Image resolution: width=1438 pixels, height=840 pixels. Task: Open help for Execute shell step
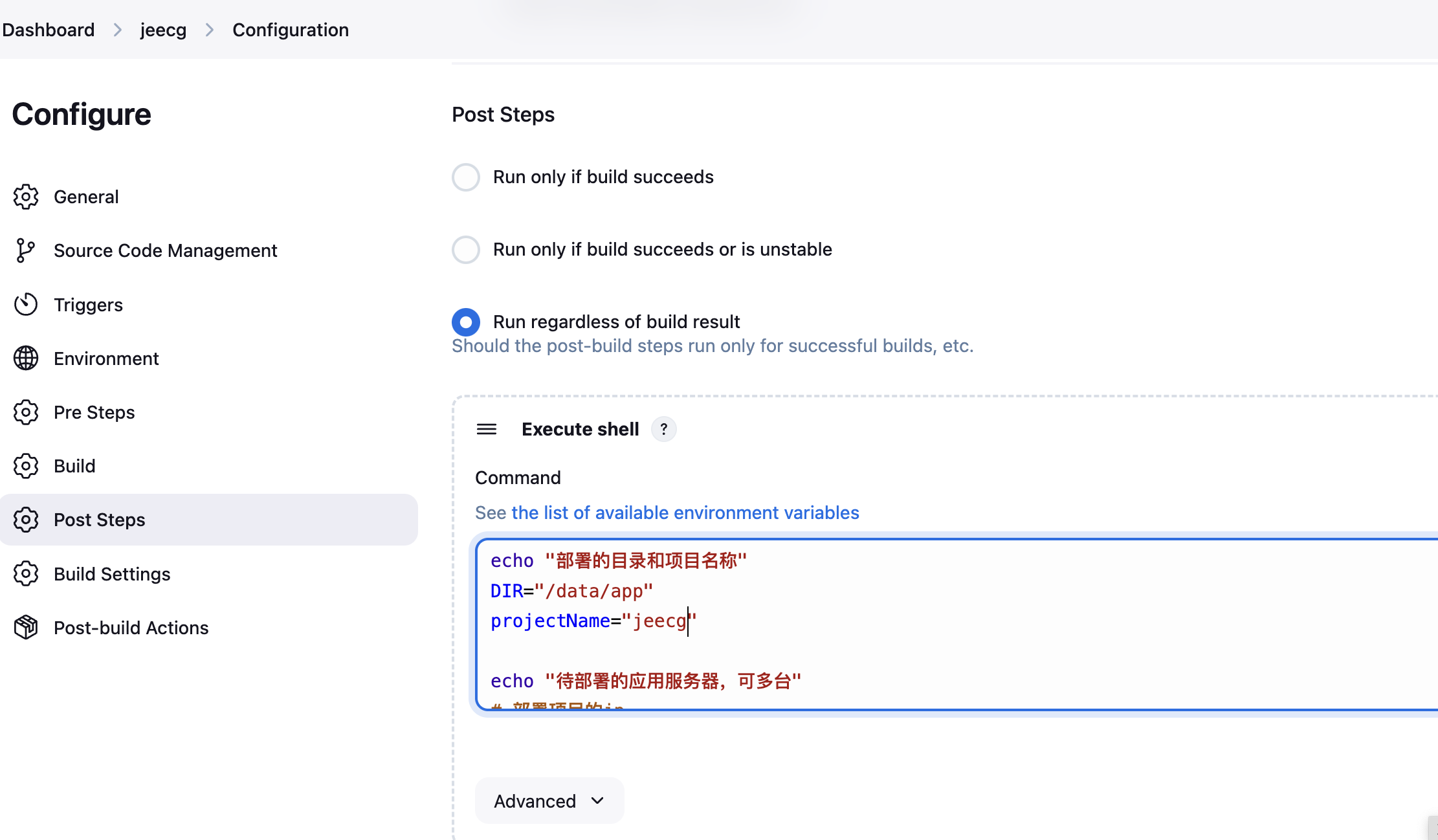663,428
